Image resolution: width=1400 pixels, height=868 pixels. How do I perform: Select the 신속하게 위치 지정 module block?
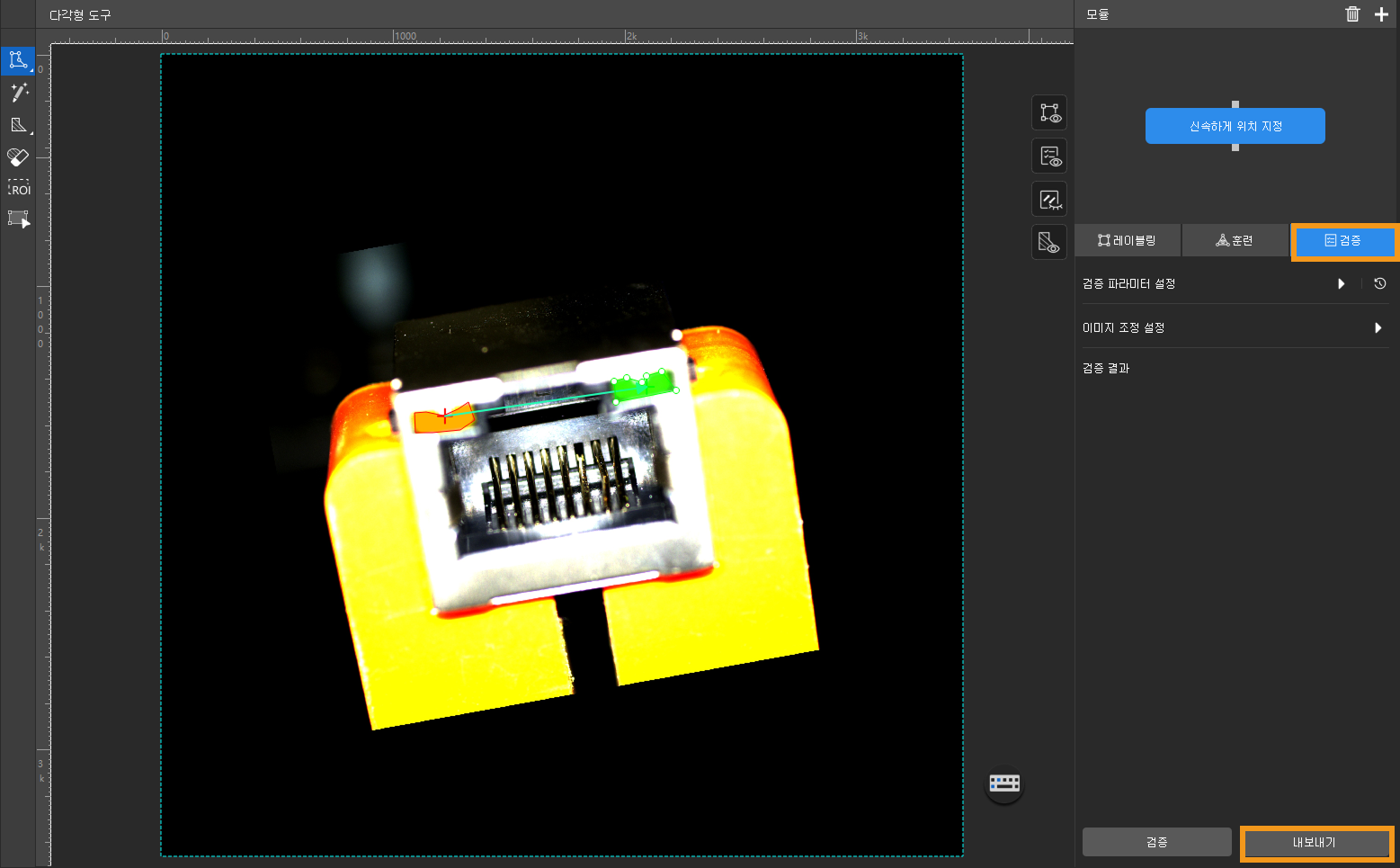tap(1235, 126)
